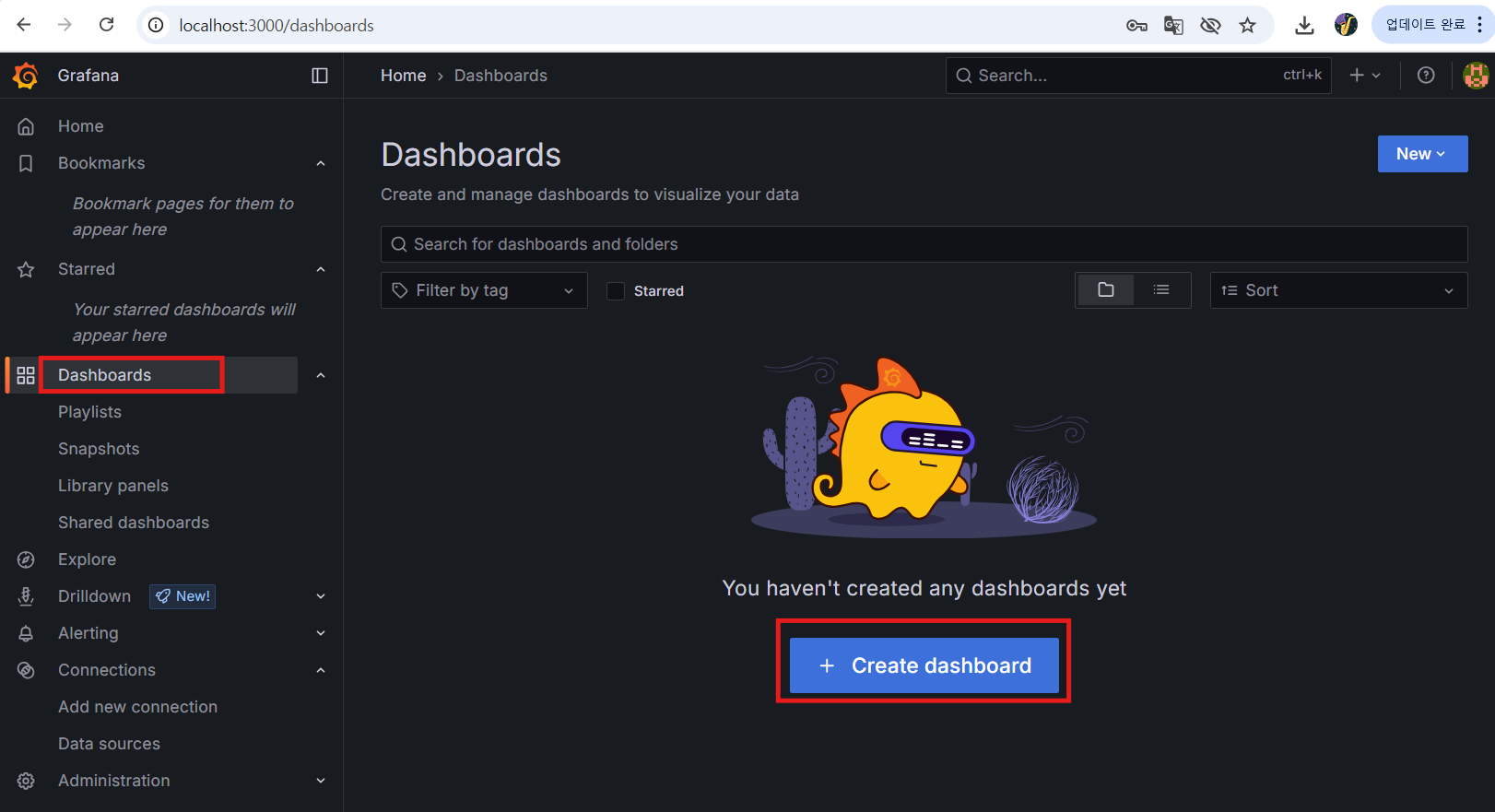Image resolution: width=1495 pixels, height=812 pixels.
Task: Click the Create dashboard button
Action: pos(924,665)
